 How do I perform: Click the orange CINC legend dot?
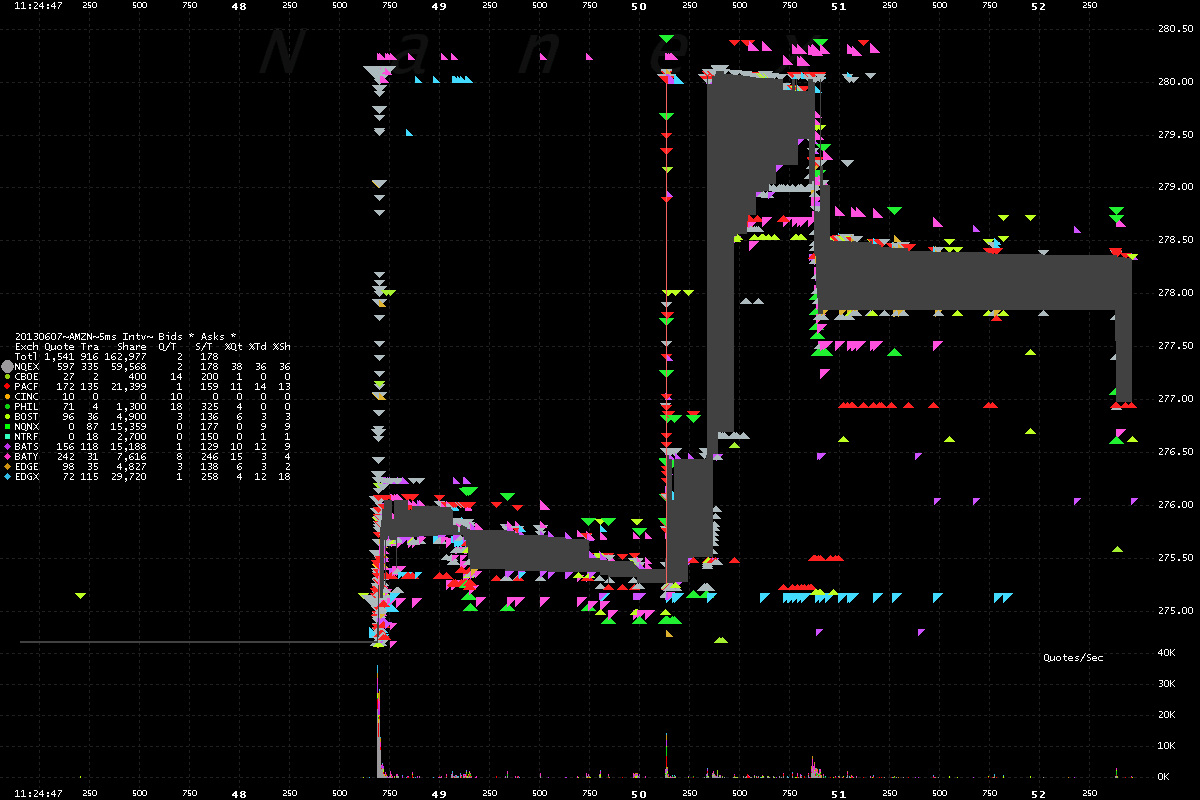[7, 396]
